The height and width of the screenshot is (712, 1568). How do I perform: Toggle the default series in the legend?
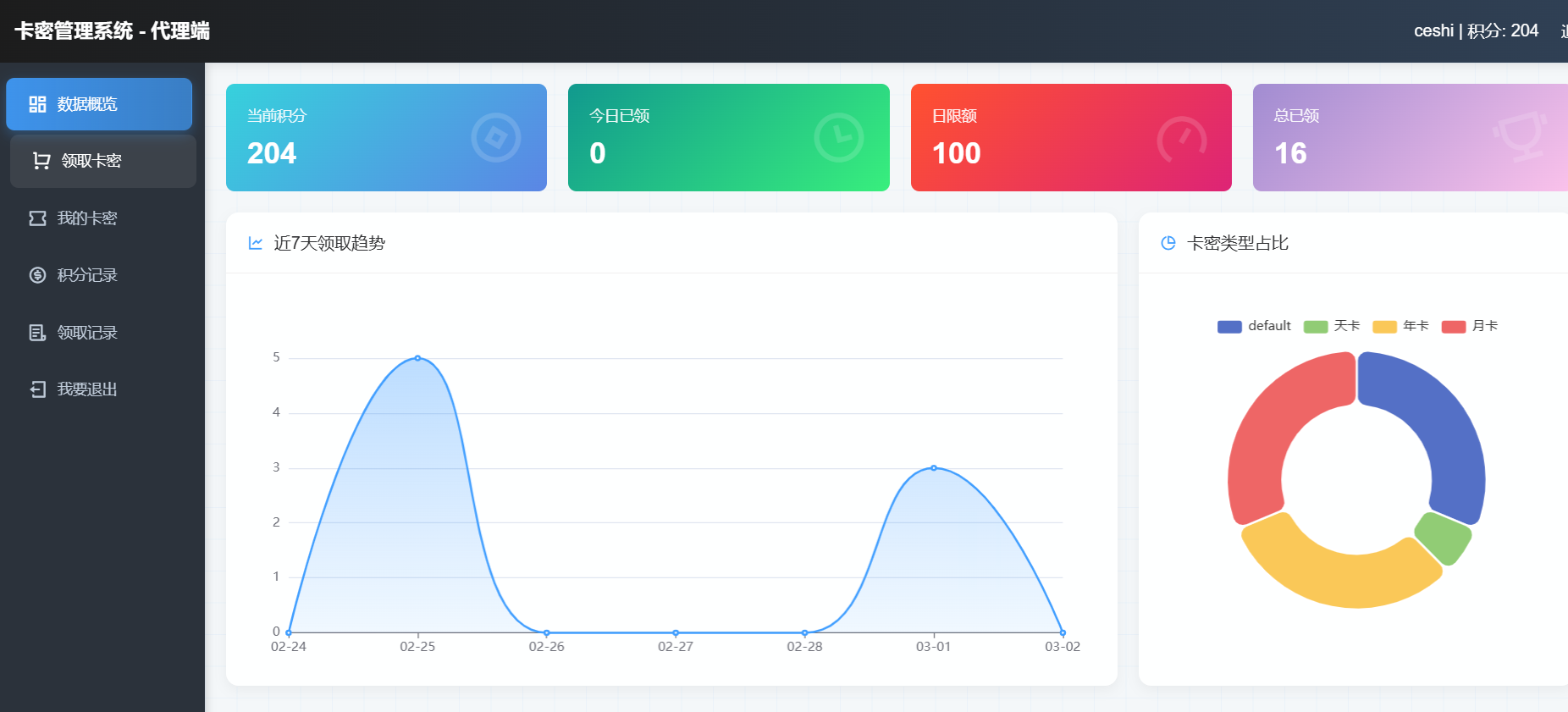pyautogui.click(x=1254, y=327)
